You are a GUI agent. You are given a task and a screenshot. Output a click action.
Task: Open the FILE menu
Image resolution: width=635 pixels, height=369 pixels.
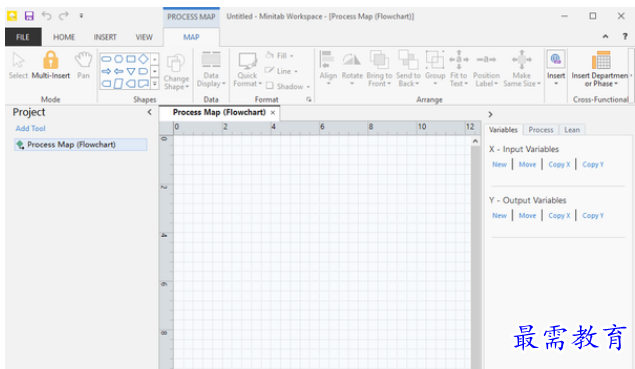pos(23,37)
